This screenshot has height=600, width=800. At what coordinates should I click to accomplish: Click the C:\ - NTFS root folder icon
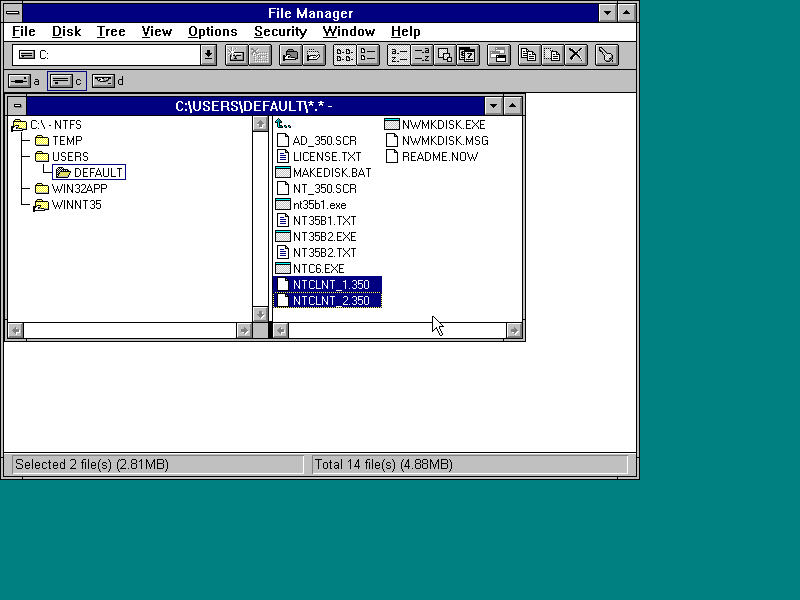(x=19, y=125)
